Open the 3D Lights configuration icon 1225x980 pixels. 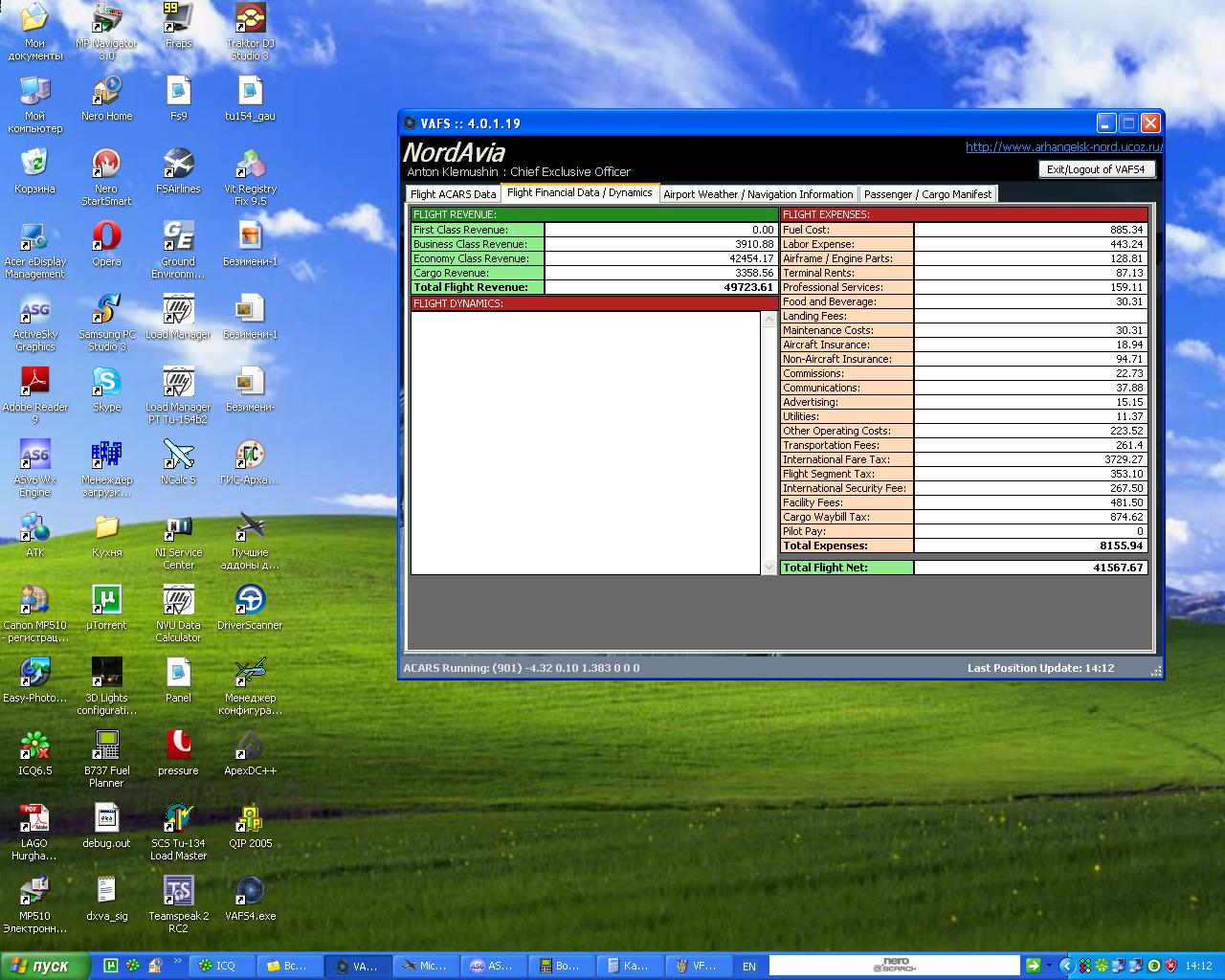[106, 685]
